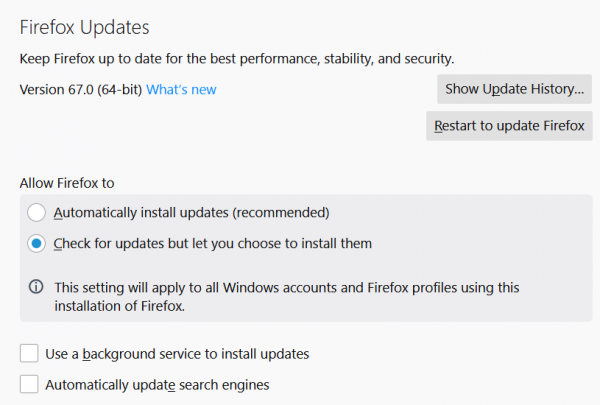The height and width of the screenshot is (405, 600).
Task: Tick the Automatically update search engines box
Action: 29,384
